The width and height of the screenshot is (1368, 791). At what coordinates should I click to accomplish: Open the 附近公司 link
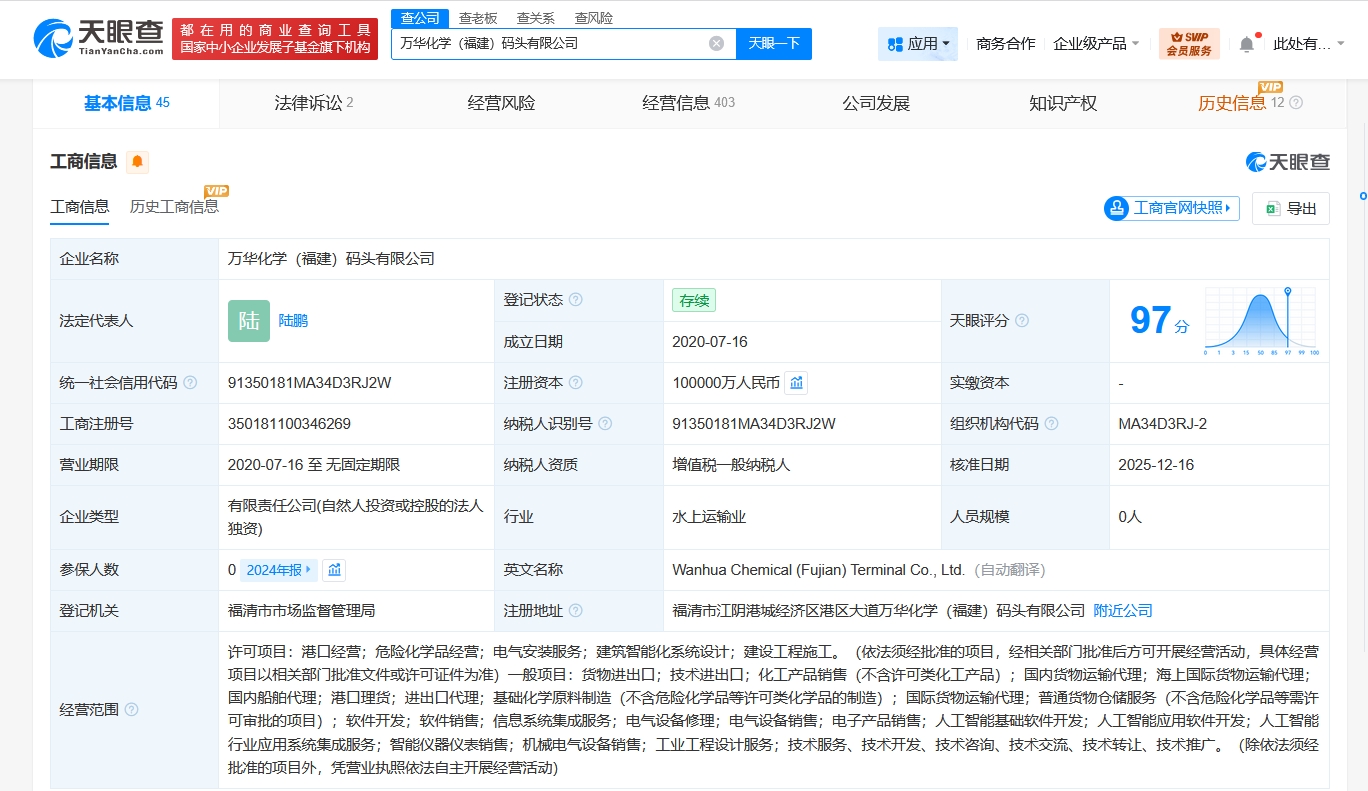pos(1123,610)
